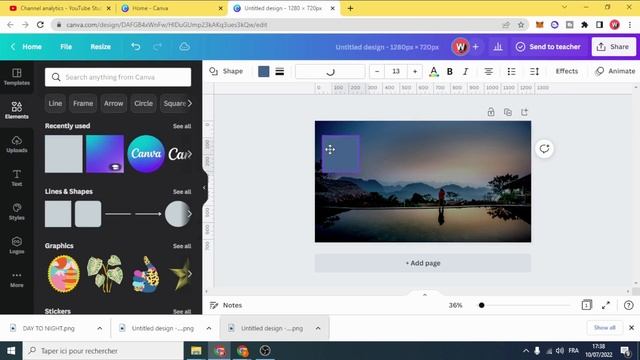Increase font size with plus button

click(415, 71)
